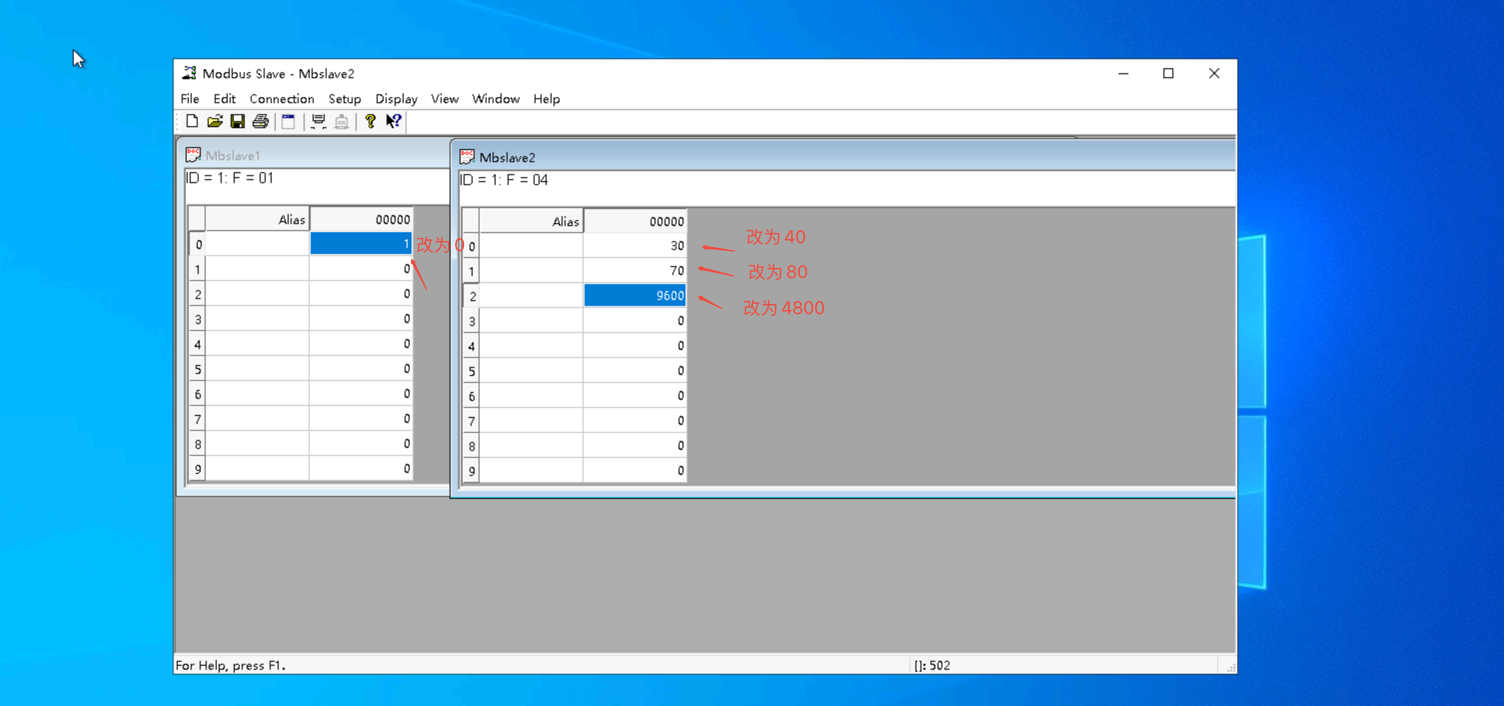Open the Setup menu
The width and height of the screenshot is (1504, 706).
tap(345, 99)
